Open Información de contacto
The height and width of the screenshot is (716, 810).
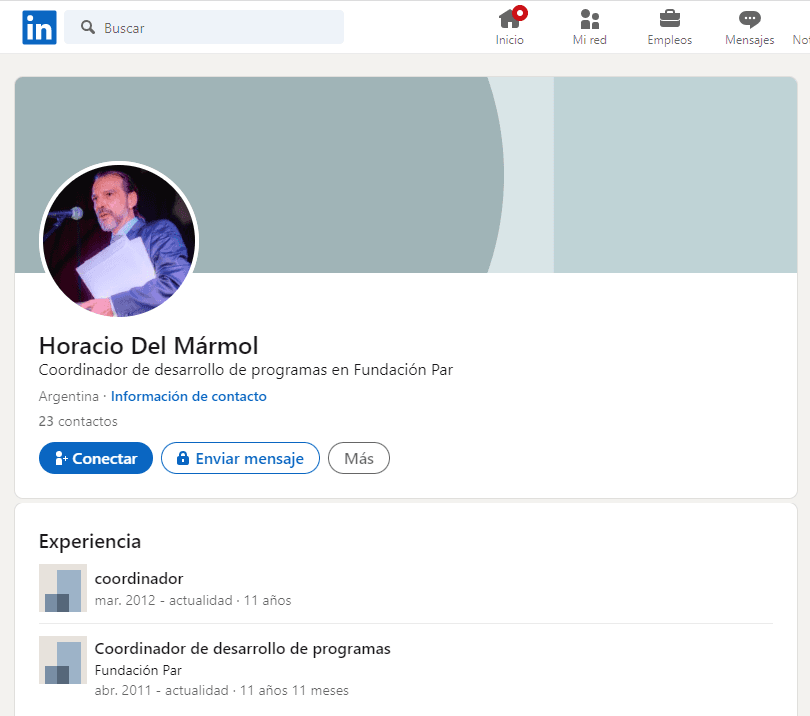click(x=188, y=396)
